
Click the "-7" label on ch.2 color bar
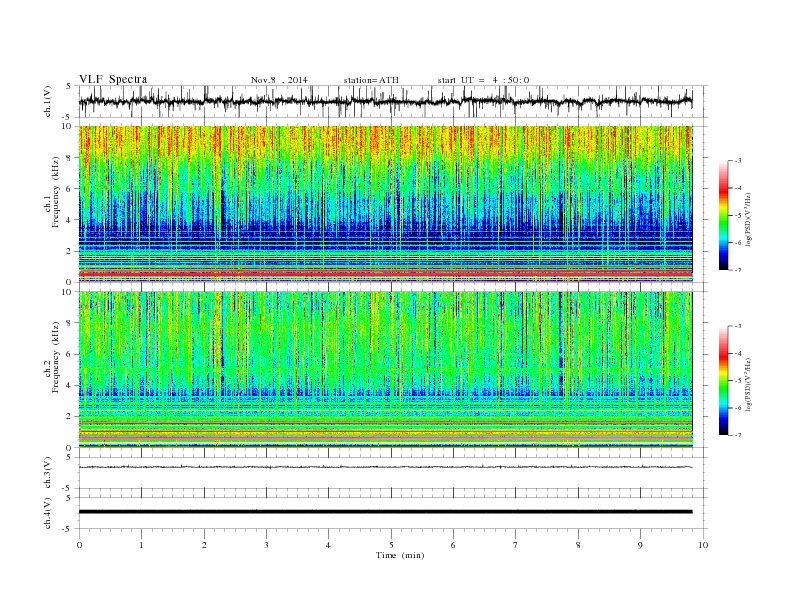point(738,435)
